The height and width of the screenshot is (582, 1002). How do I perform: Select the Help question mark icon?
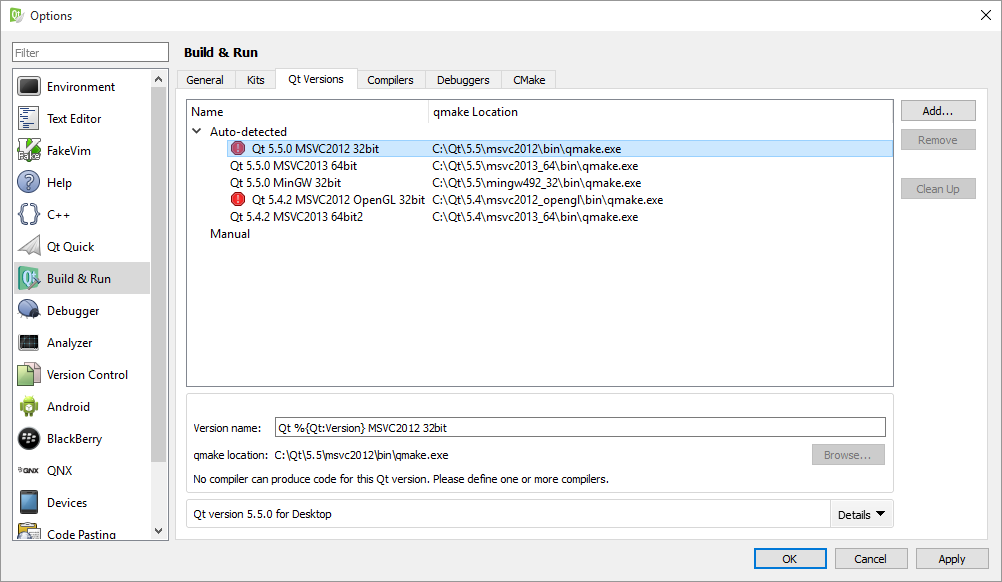[29, 182]
